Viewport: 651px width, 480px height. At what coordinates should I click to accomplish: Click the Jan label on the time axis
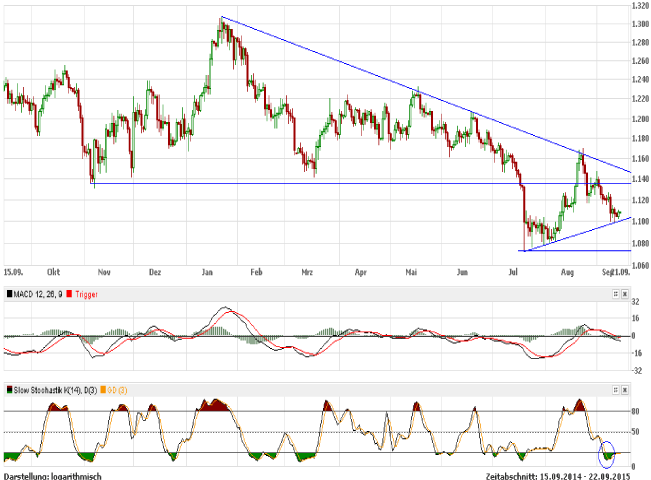coord(207,271)
